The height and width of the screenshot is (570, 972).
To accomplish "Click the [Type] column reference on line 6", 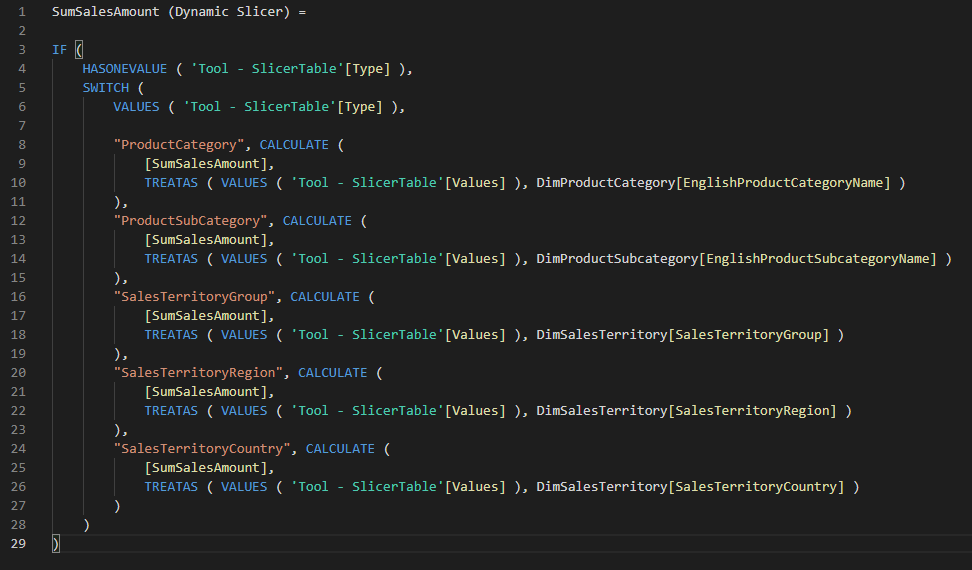I will coord(360,107).
